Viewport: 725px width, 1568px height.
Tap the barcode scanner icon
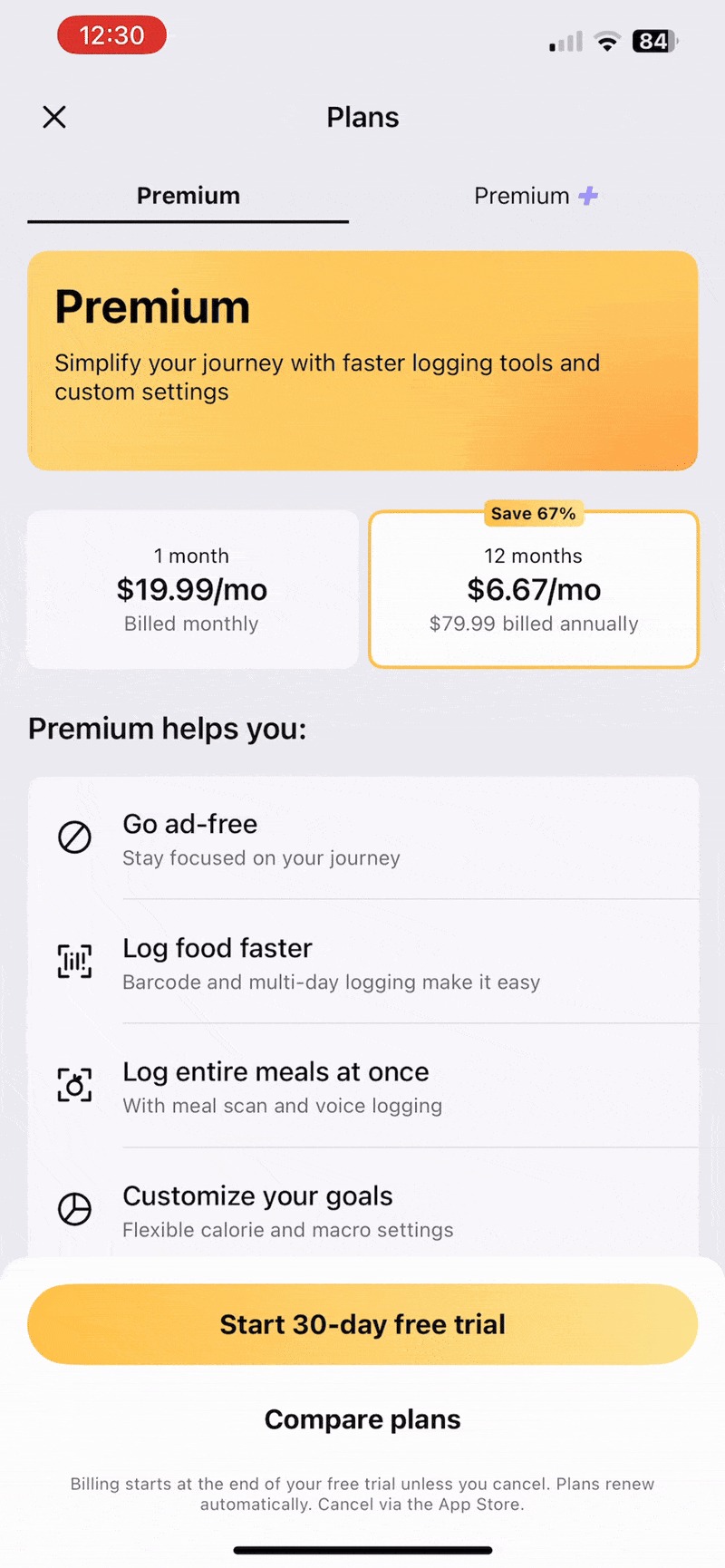pyautogui.click(x=74, y=961)
